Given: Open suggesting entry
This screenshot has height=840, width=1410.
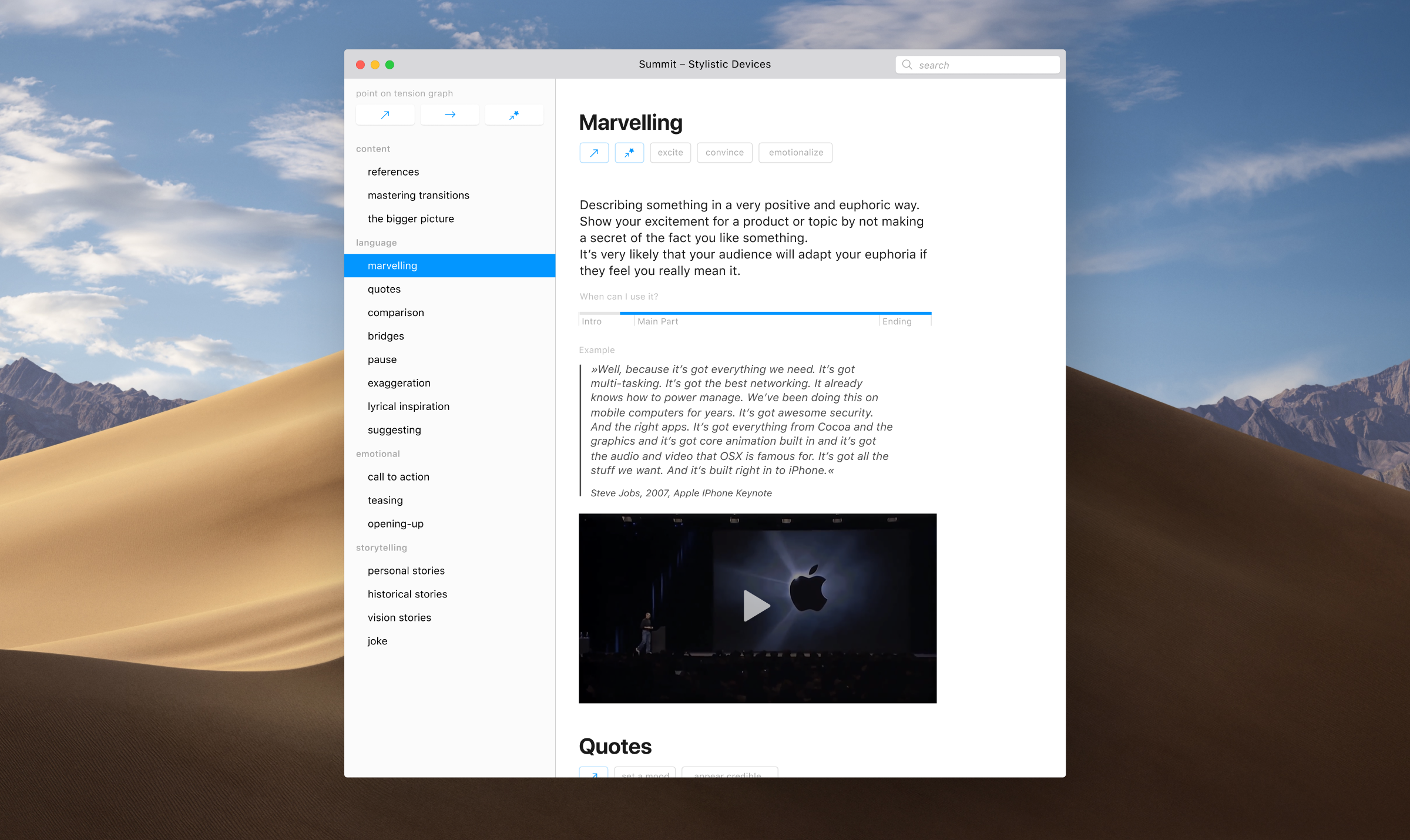Looking at the screenshot, I should 449,430.
